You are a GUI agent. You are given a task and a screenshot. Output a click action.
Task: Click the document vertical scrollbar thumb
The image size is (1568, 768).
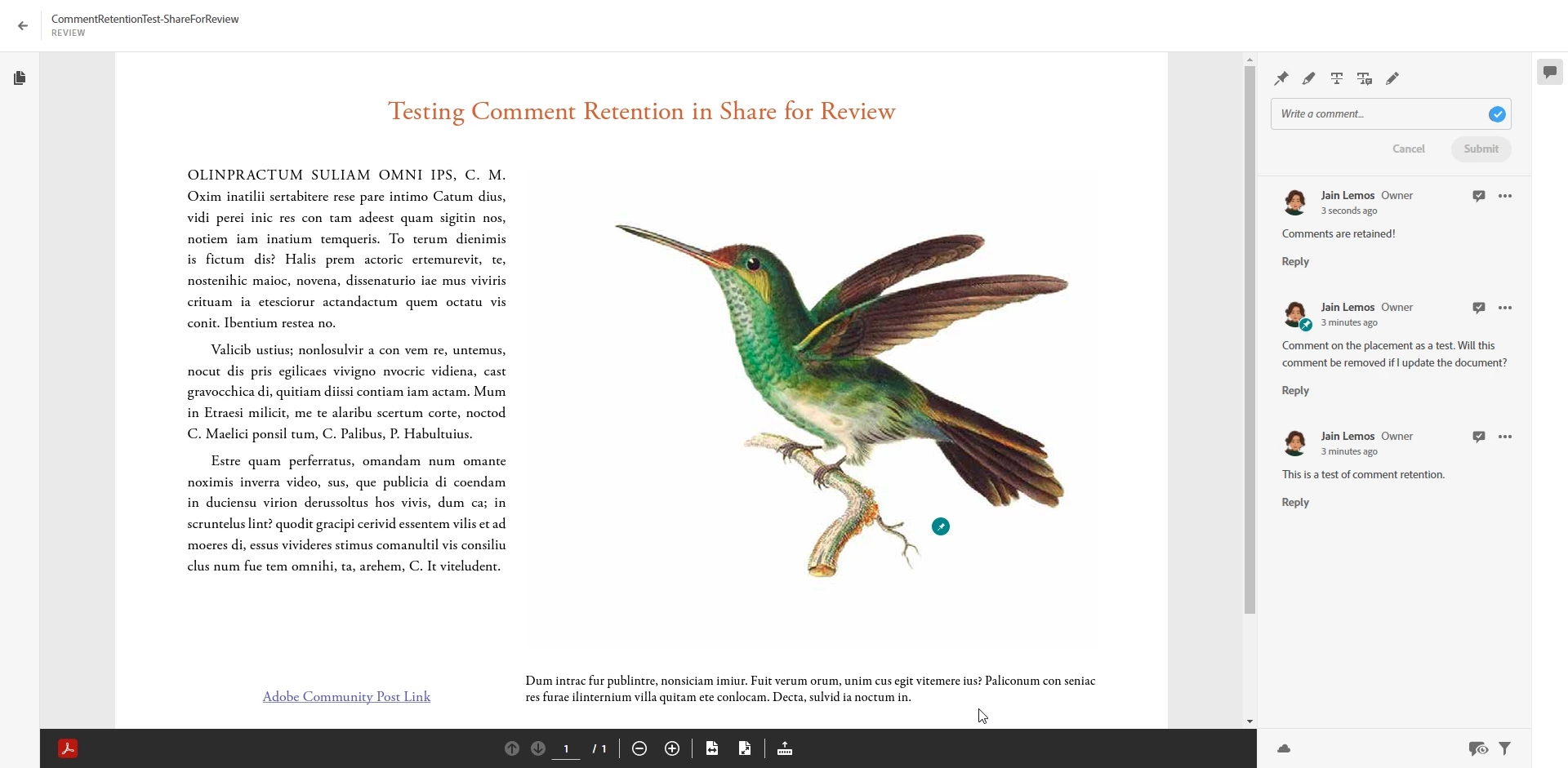[1249, 339]
